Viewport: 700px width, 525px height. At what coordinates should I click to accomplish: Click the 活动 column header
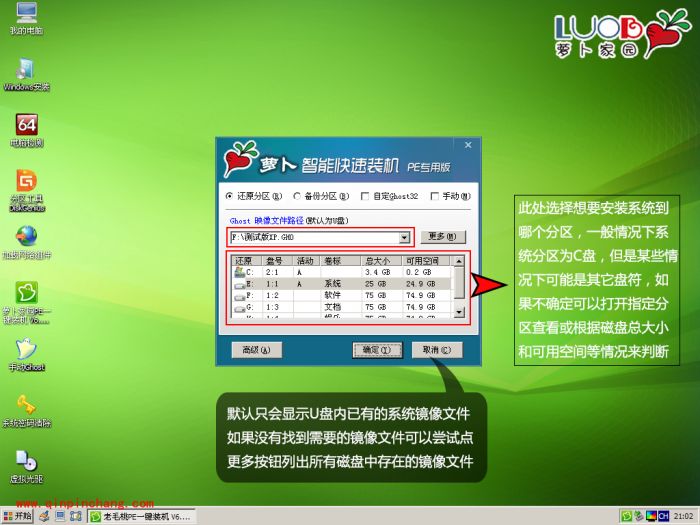[x=306, y=261]
